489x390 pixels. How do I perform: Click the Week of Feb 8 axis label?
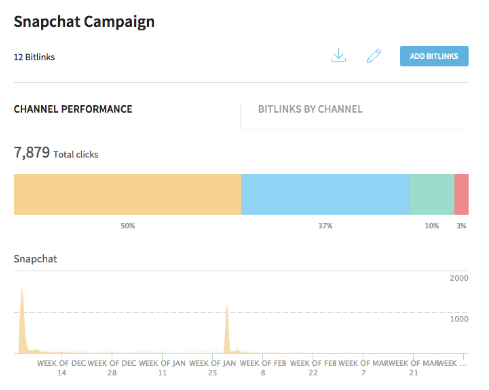(263, 368)
